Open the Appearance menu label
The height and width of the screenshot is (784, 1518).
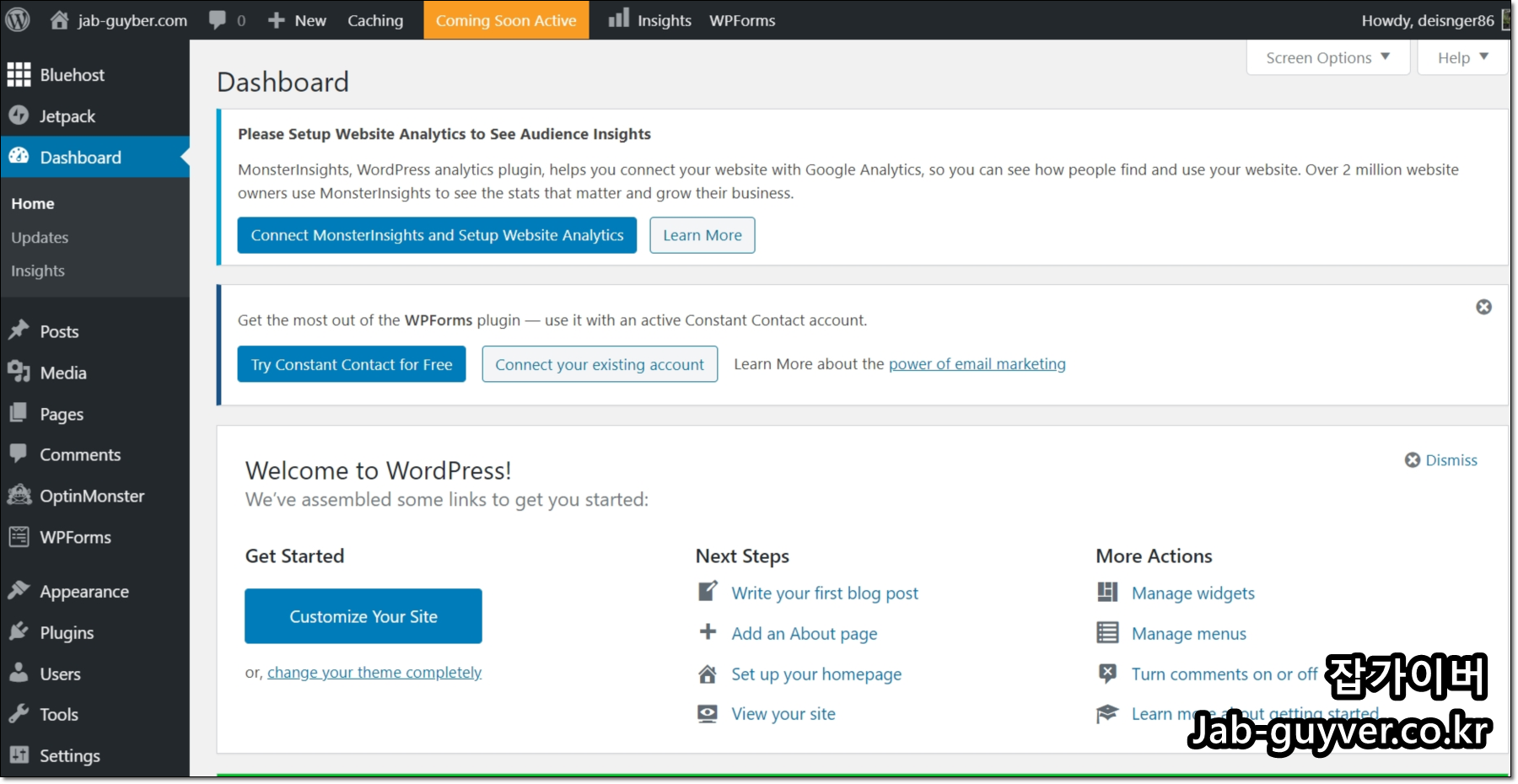[84, 591]
